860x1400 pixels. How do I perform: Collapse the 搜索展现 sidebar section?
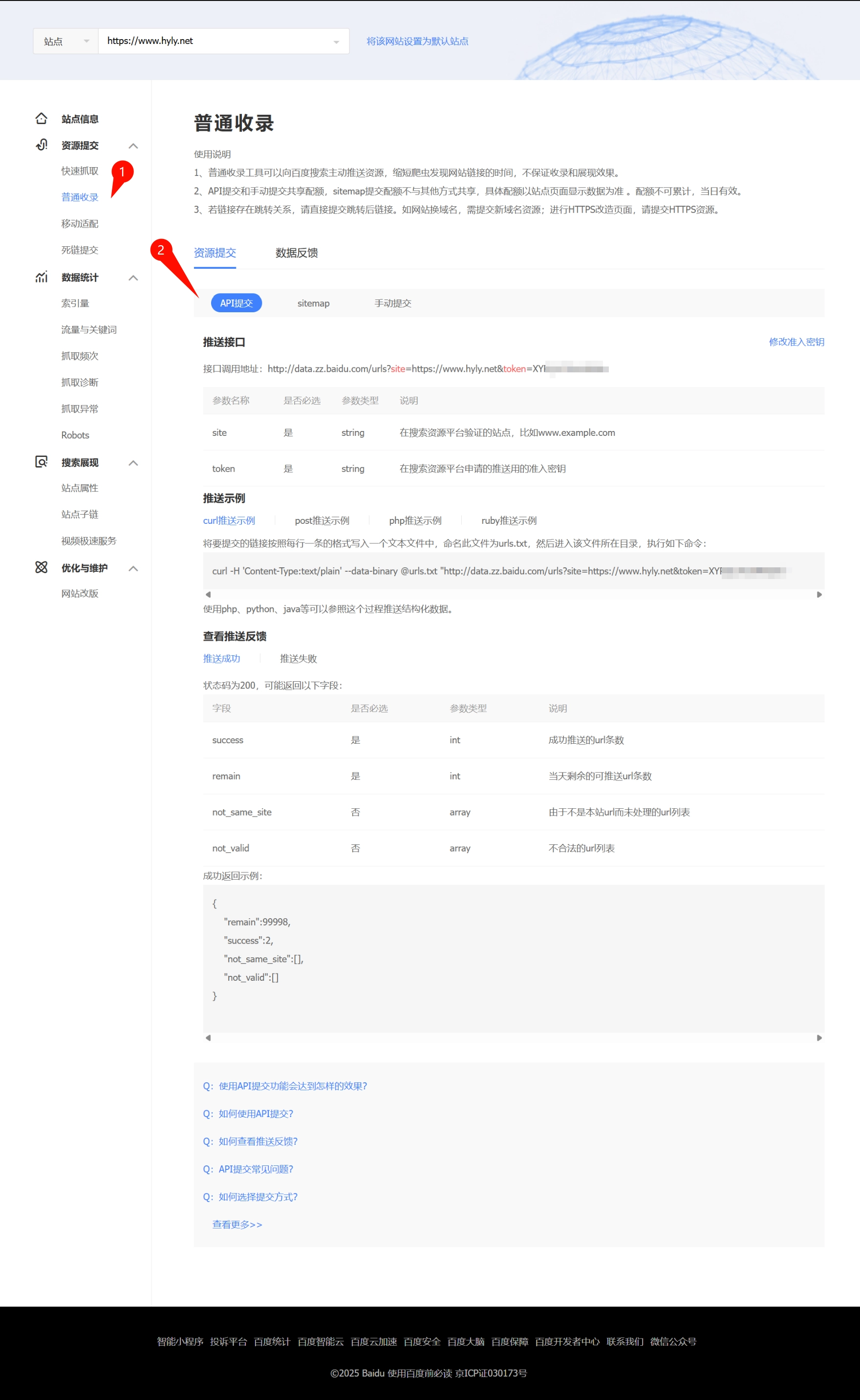(133, 463)
